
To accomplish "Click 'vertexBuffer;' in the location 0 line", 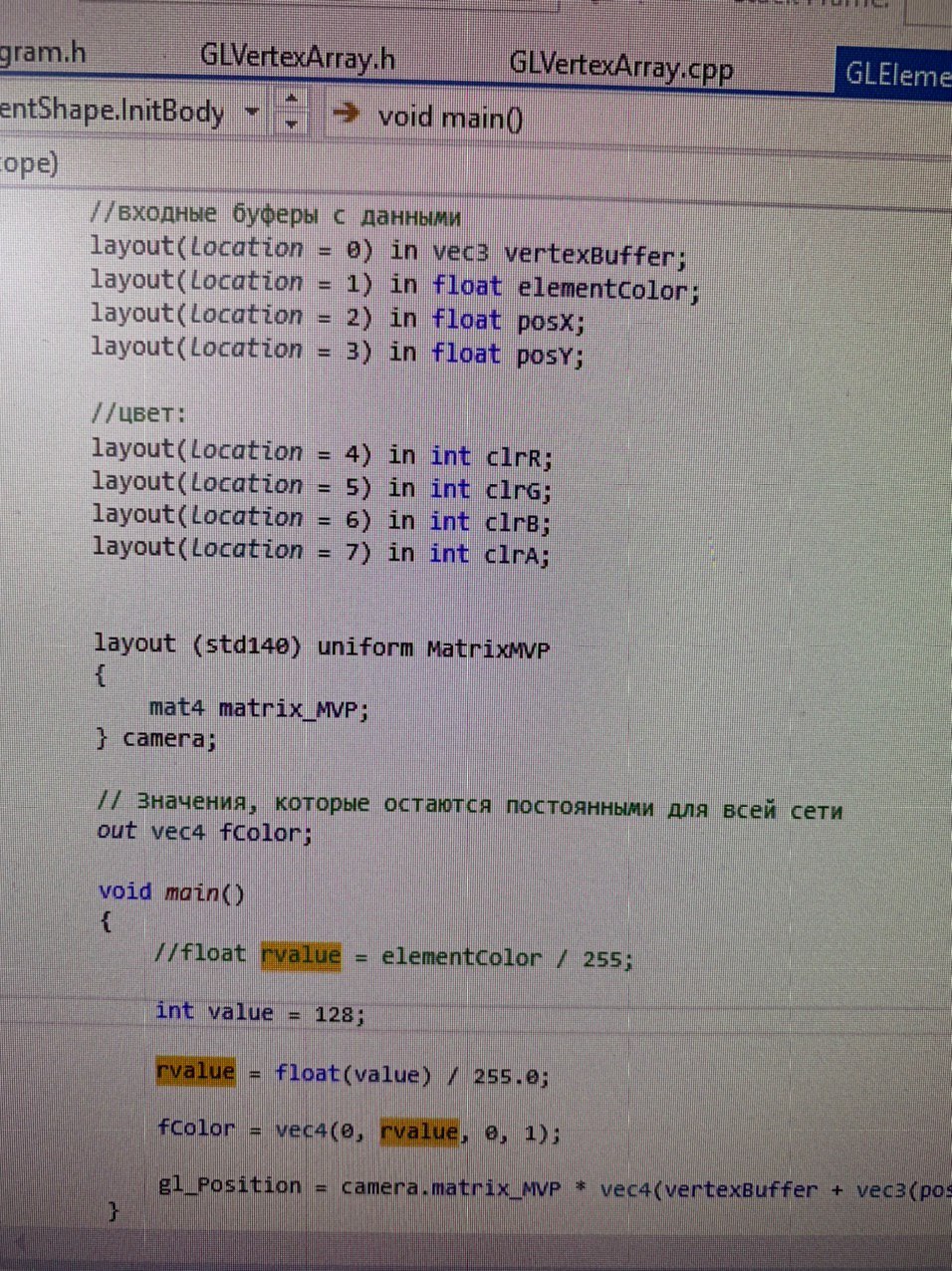I will pyautogui.click(x=595, y=255).
